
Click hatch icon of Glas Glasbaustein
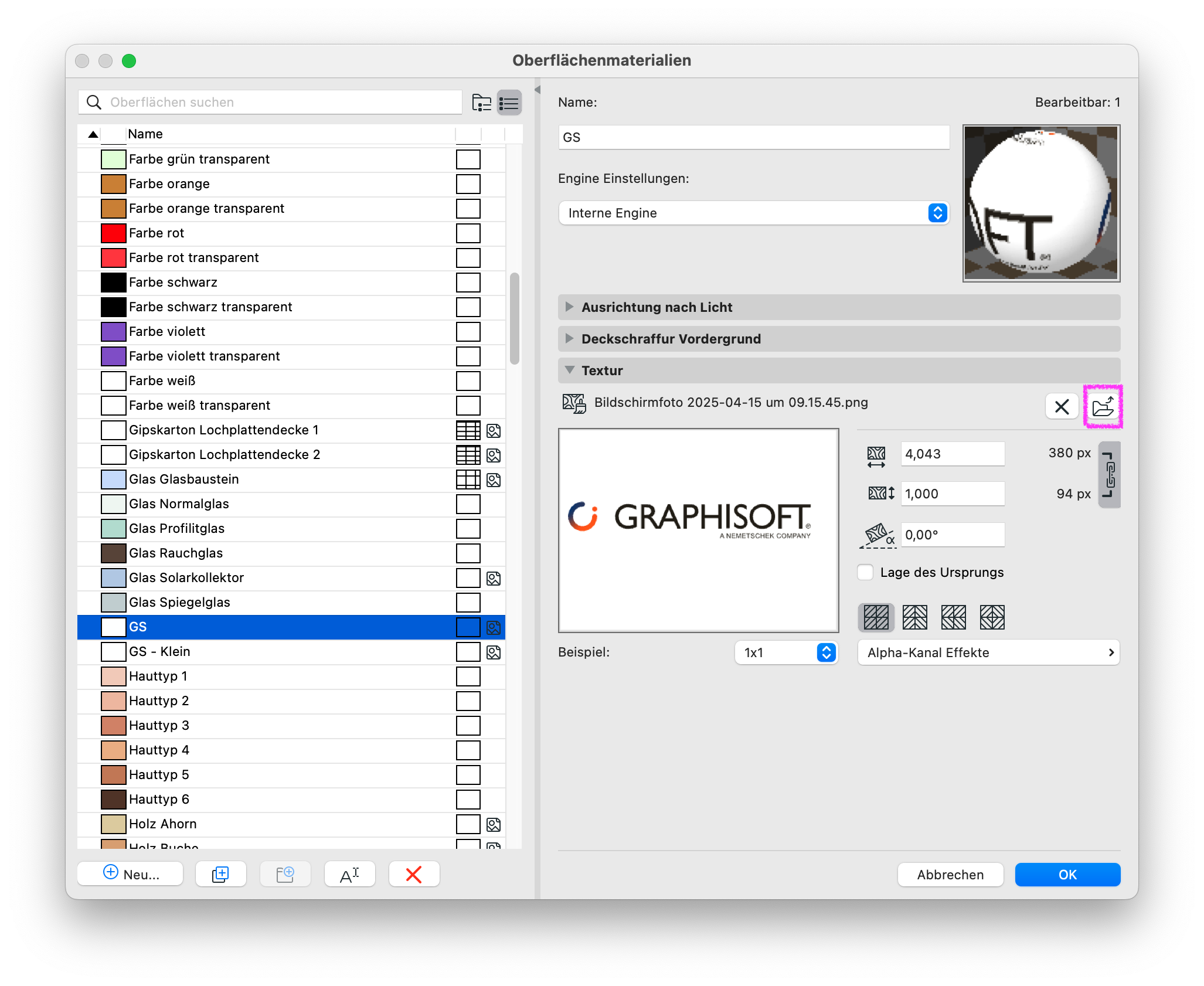point(468,480)
